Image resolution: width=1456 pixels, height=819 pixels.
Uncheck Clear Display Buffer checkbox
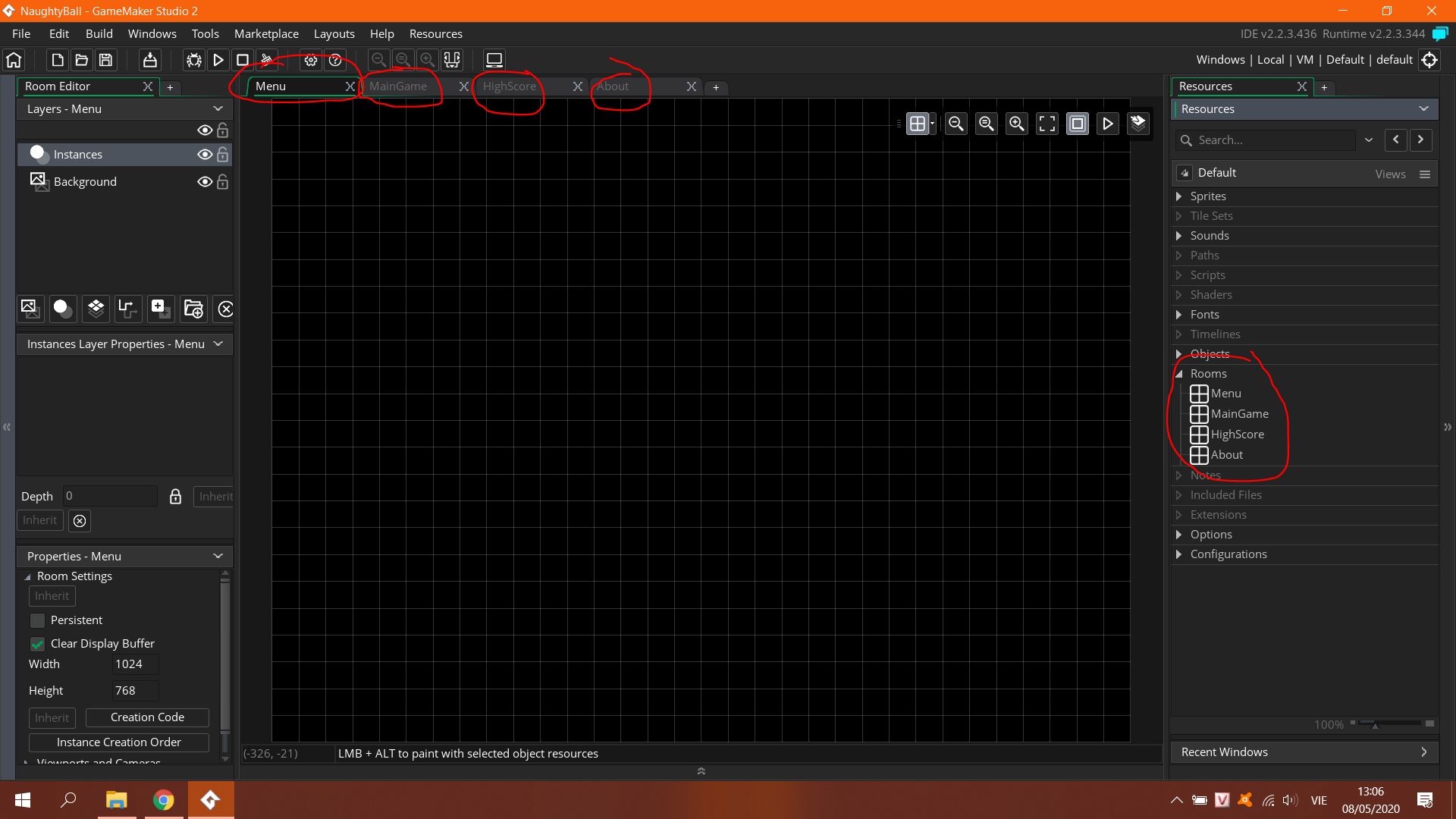[x=37, y=644]
